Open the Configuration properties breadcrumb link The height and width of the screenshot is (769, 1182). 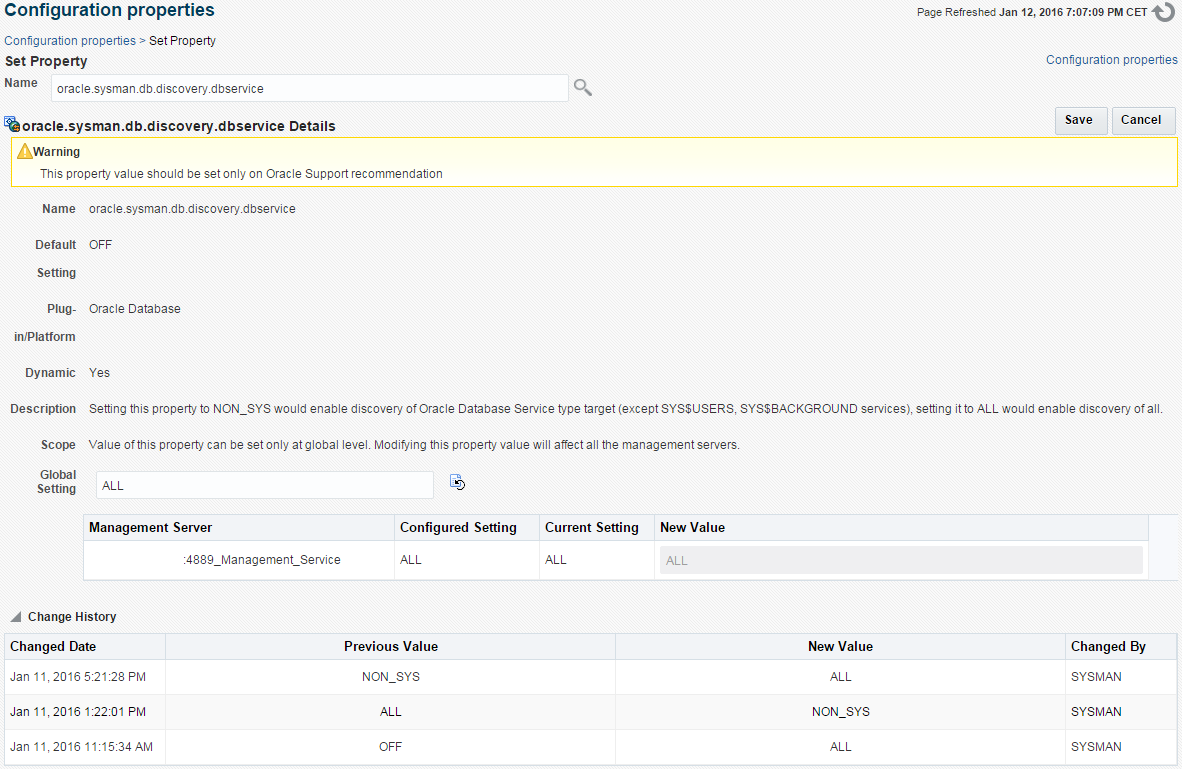point(70,41)
